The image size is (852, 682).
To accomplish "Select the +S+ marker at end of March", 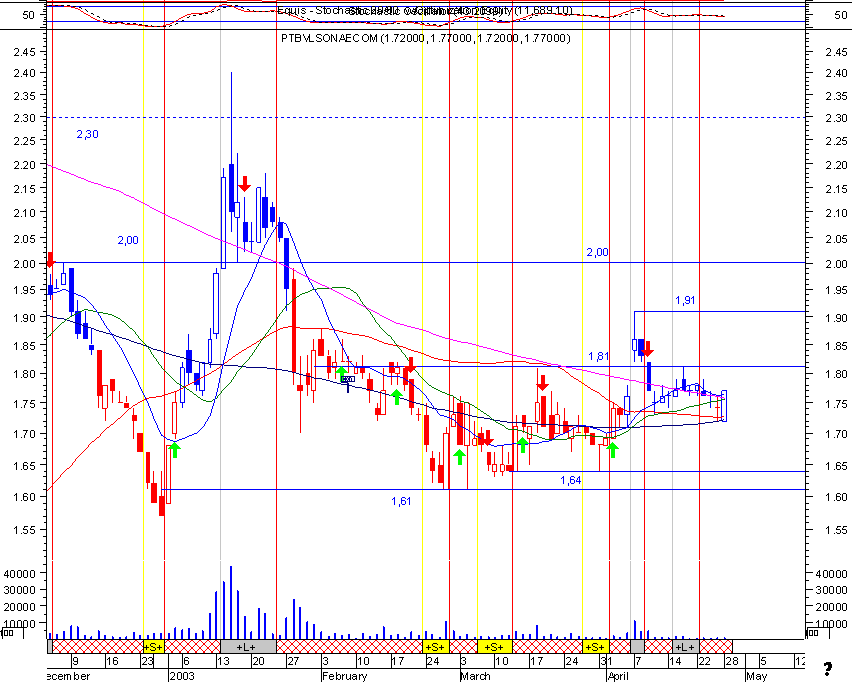I will point(596,647).
